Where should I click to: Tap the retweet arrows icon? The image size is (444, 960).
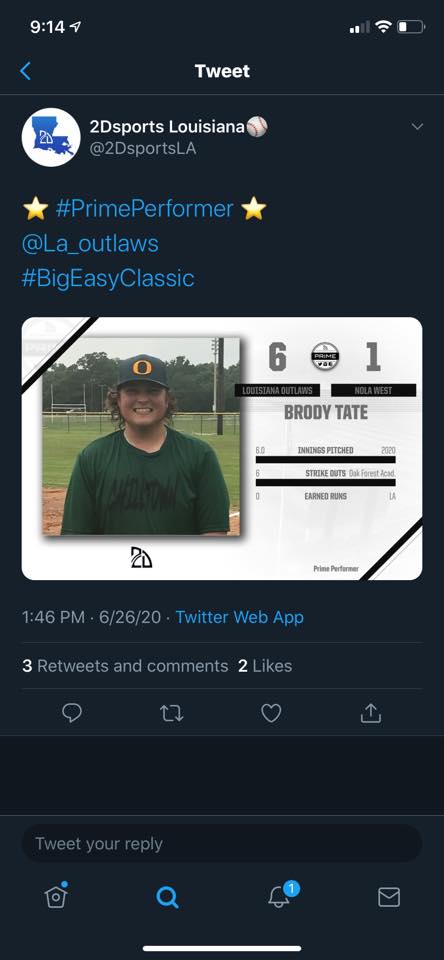pyautogui.click(x=171, y=713)
